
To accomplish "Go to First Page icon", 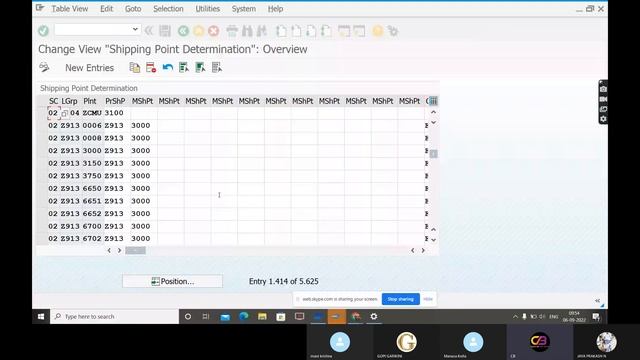I will tap(281, 31).
